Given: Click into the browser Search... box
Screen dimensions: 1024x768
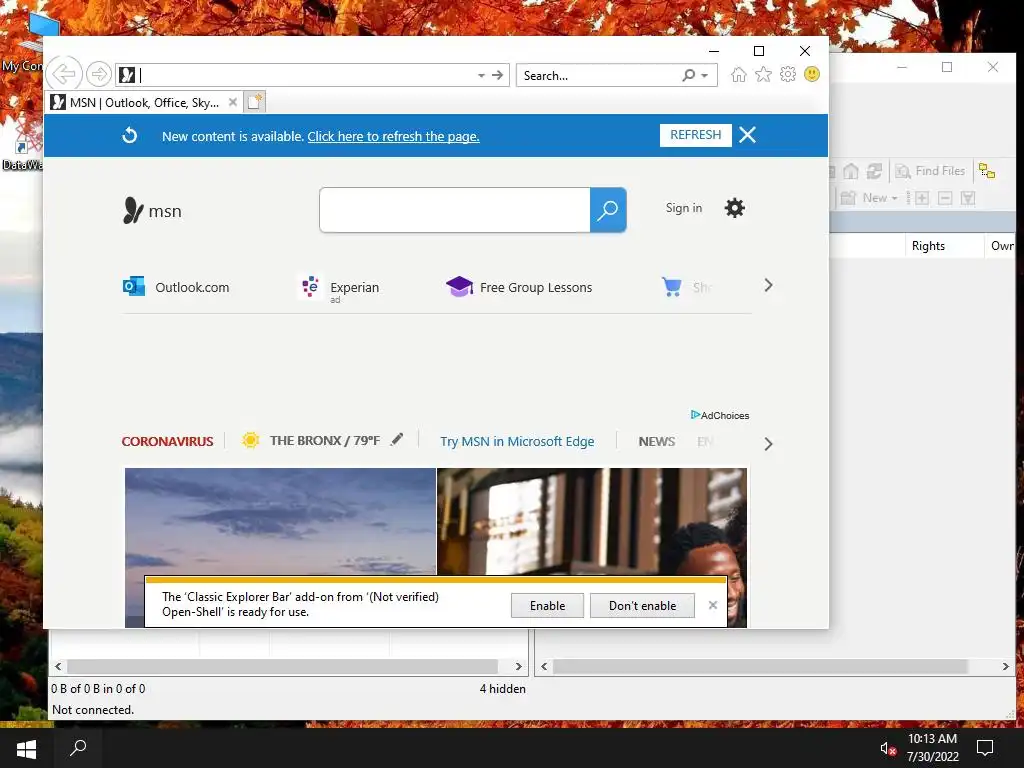Looking at the screenshot, I should (x=597, y=75).
